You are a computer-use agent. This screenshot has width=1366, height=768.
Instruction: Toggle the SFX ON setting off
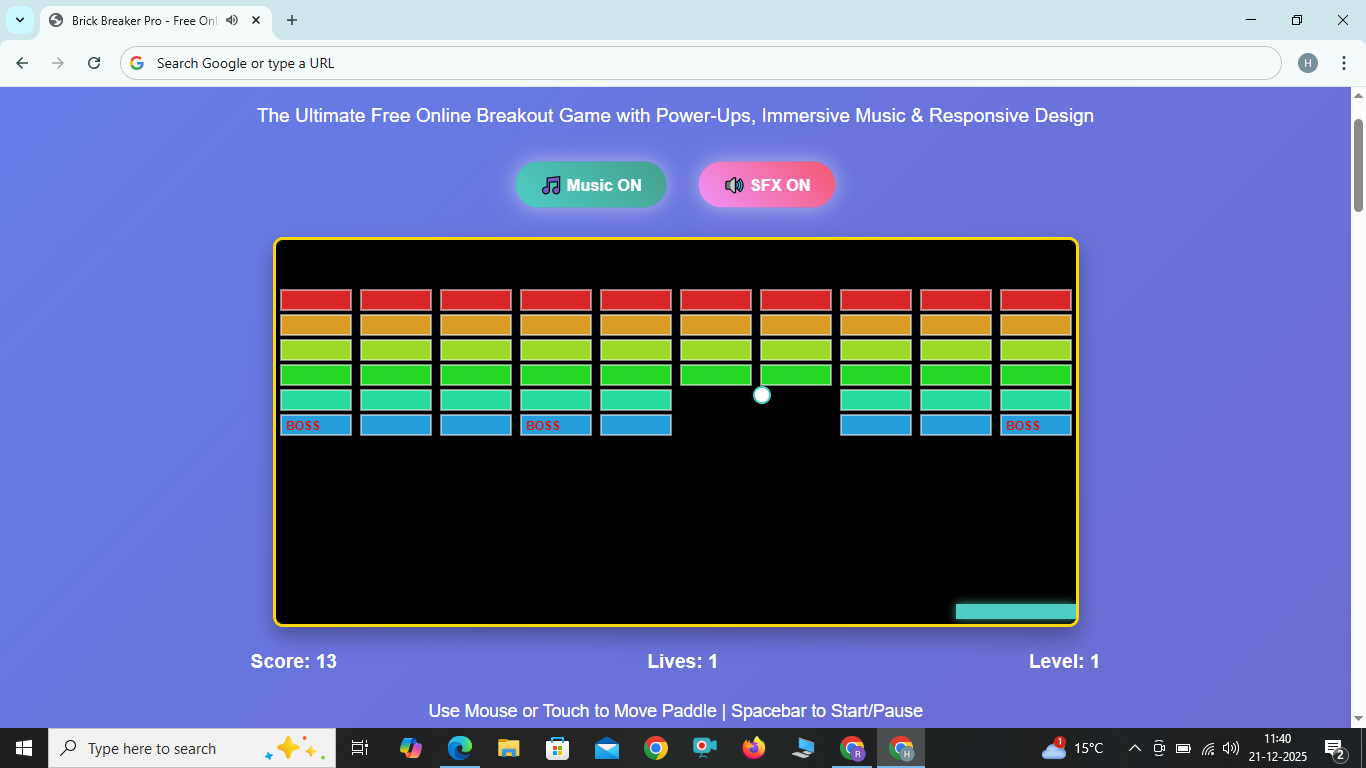767,184
